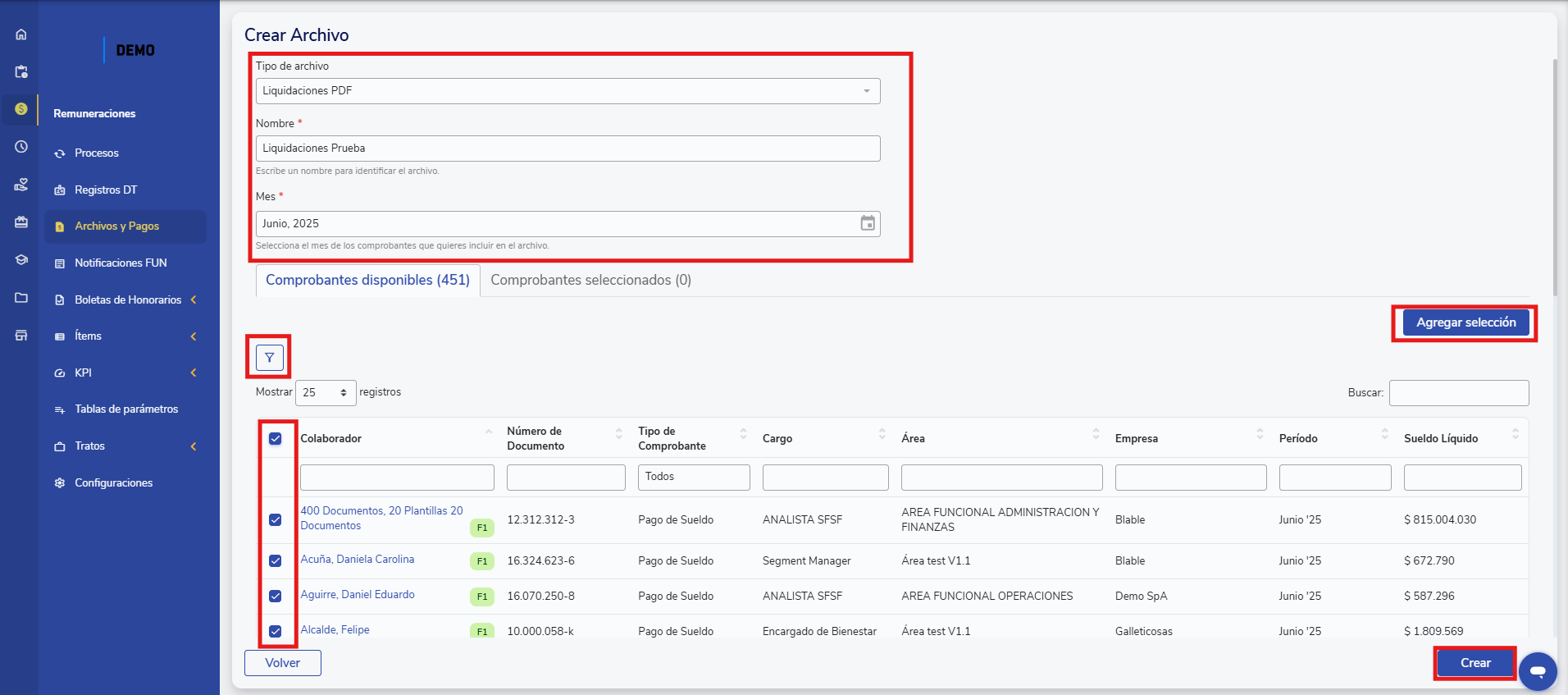
Task: Click the Crear button
Action: tap(1475, 663)
